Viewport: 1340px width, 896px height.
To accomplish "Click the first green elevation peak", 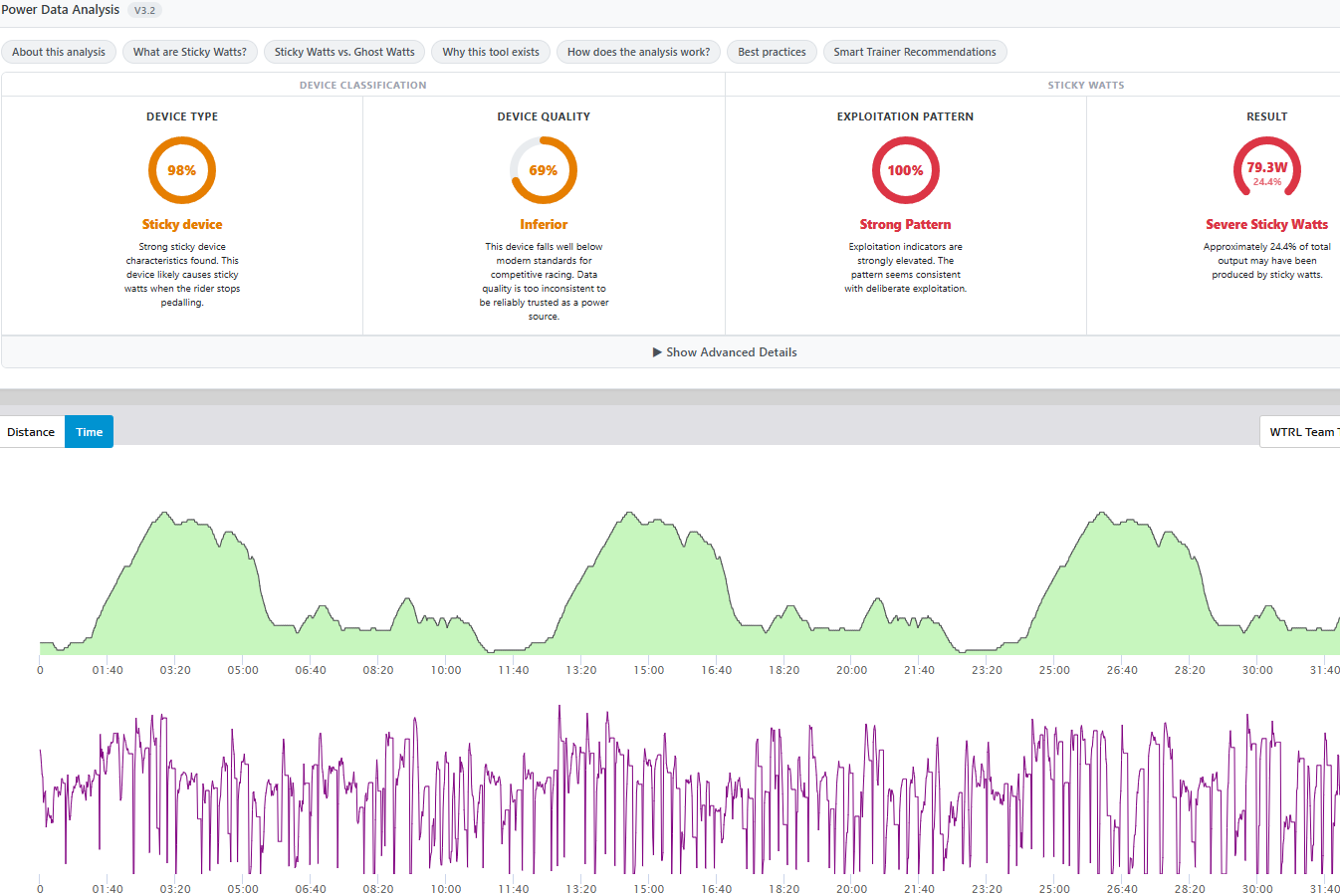I will [x=165, y=514].
